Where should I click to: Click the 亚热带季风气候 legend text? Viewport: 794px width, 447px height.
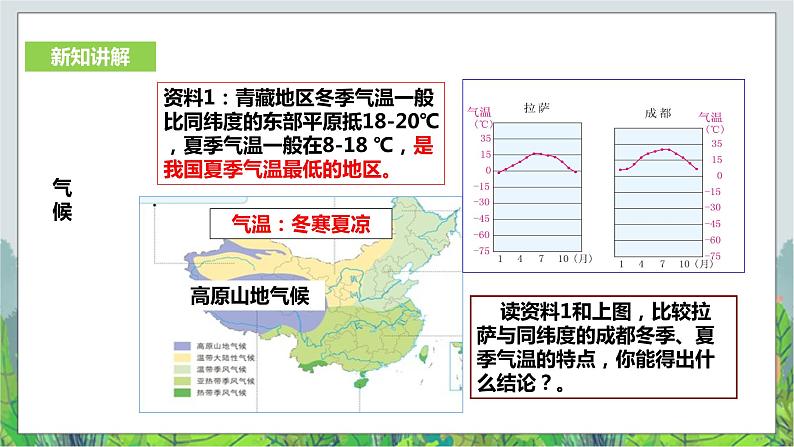pyautogui.click(x=225, y=381)
